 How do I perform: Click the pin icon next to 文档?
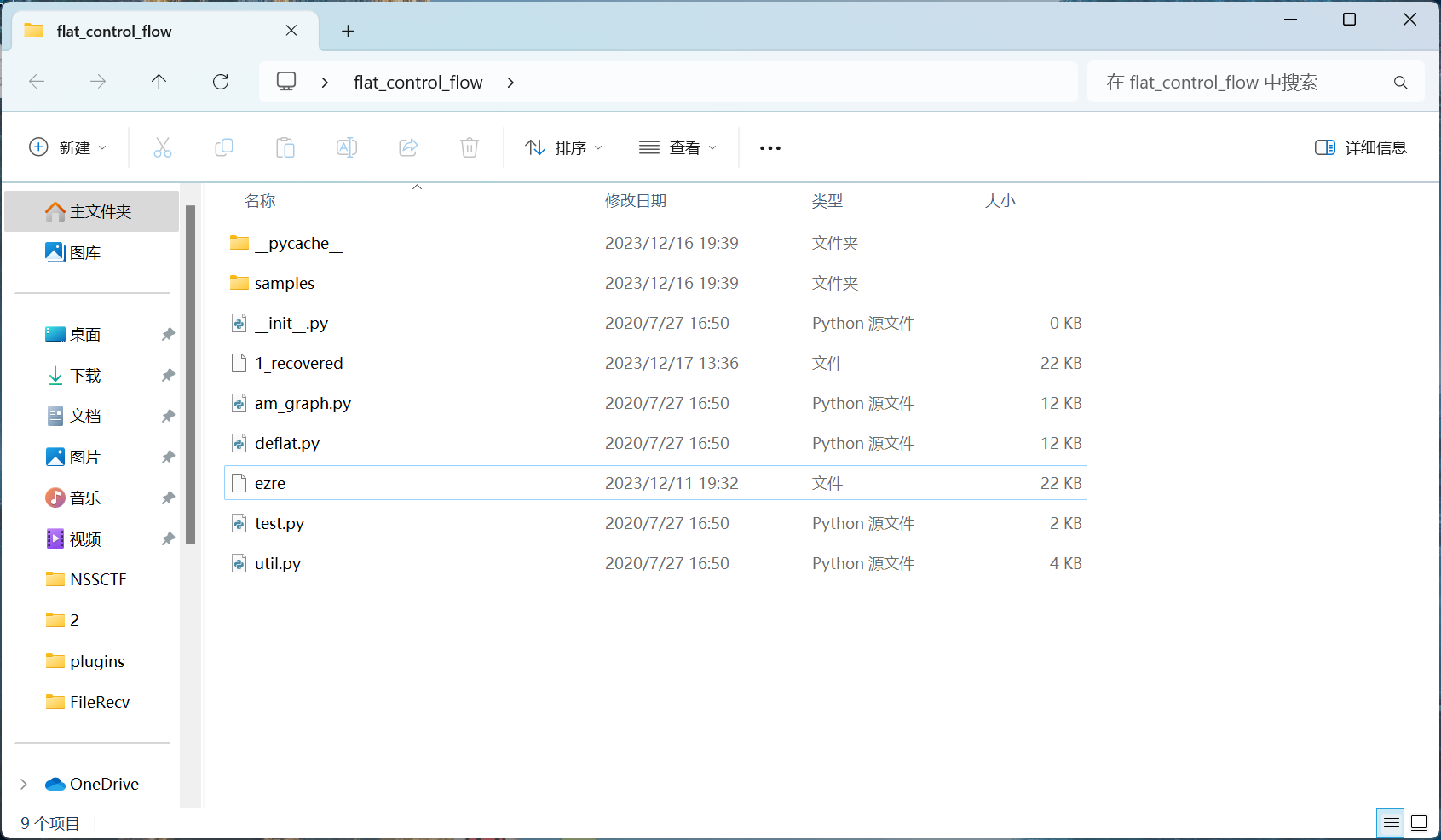click(x=168, y=417)
